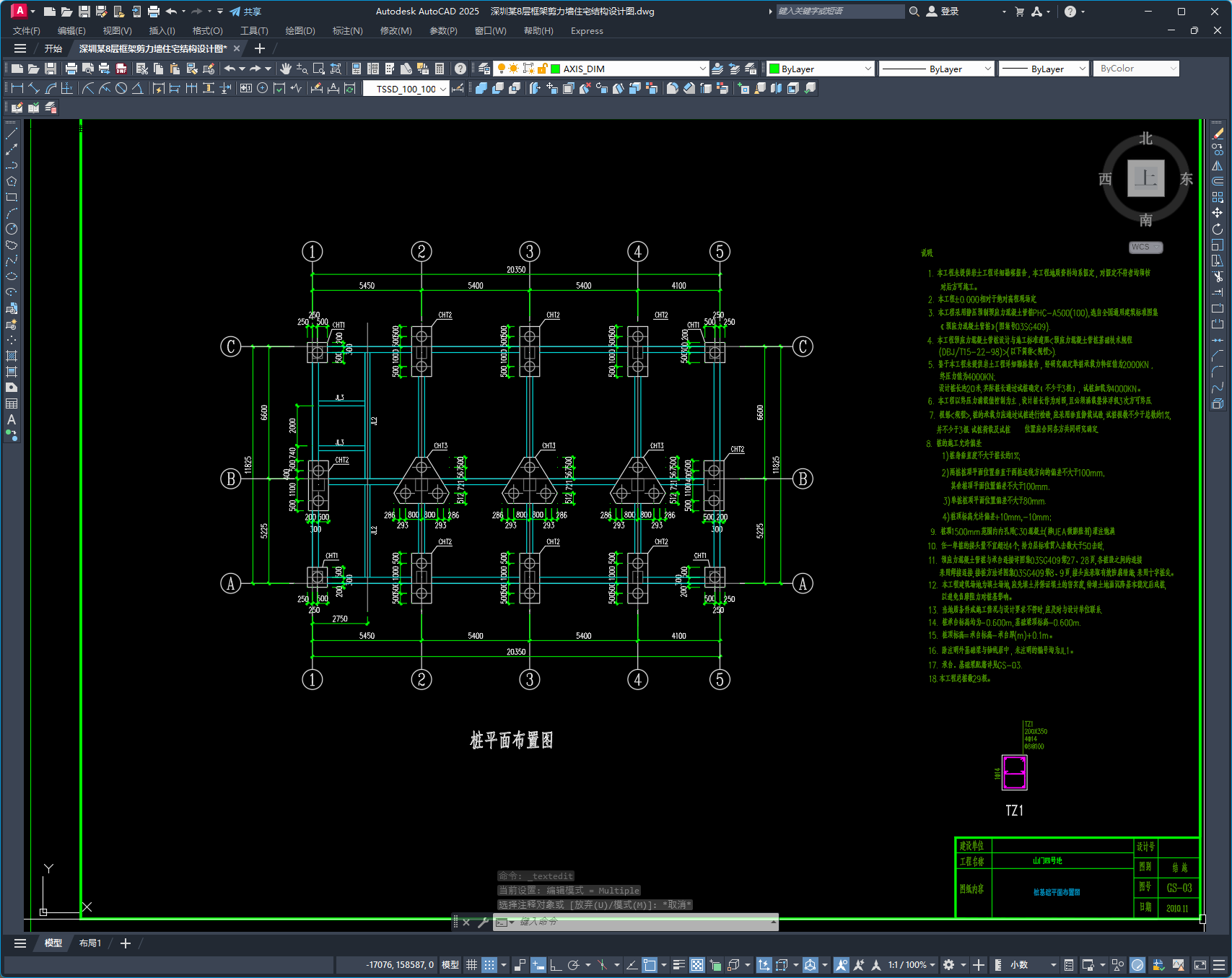Click the green swatch in ByLayer color control
This screenshot has width=1232, height=978.
[x=774, y=69]
